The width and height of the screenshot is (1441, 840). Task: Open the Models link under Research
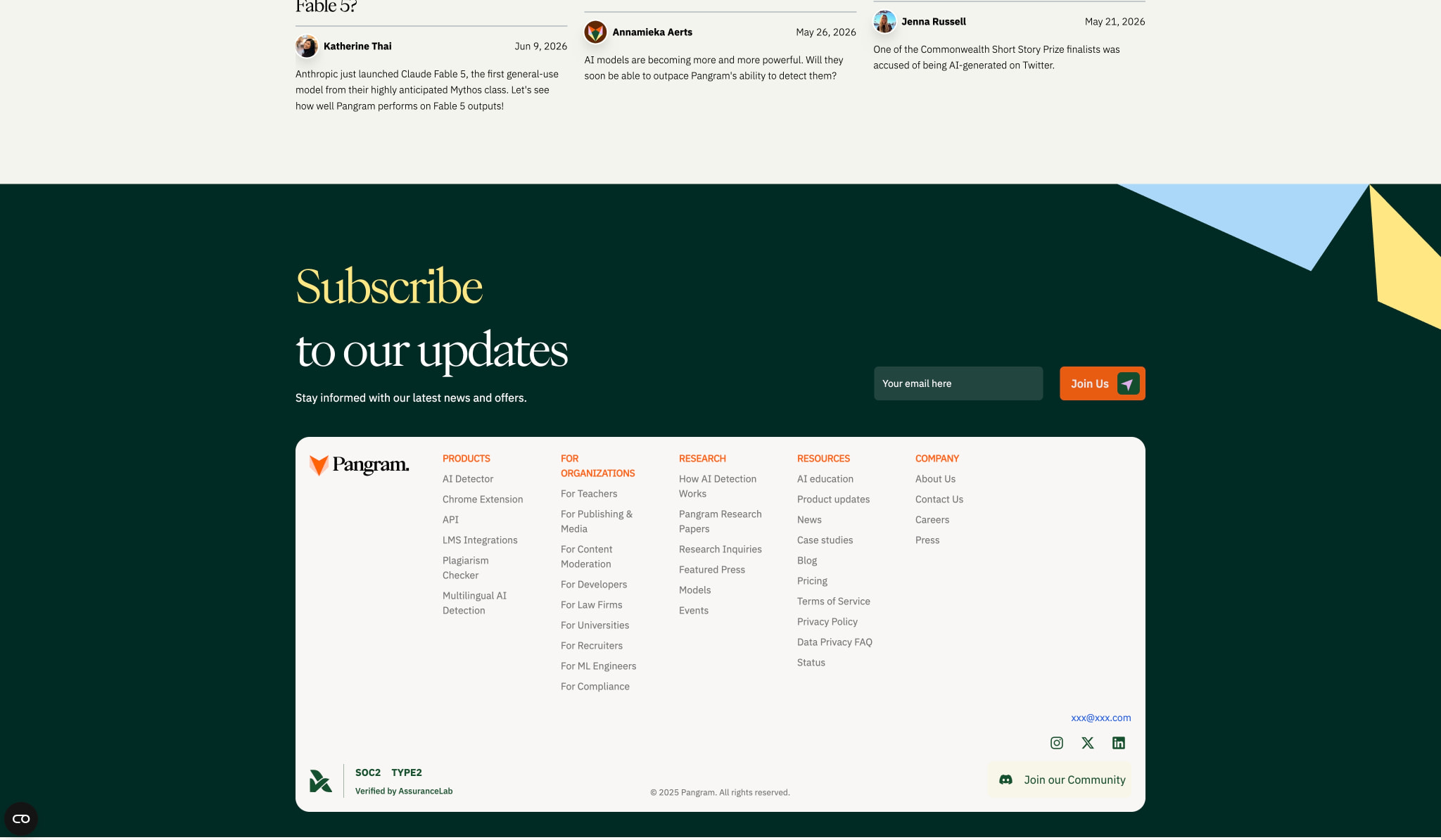click(695, 590)
